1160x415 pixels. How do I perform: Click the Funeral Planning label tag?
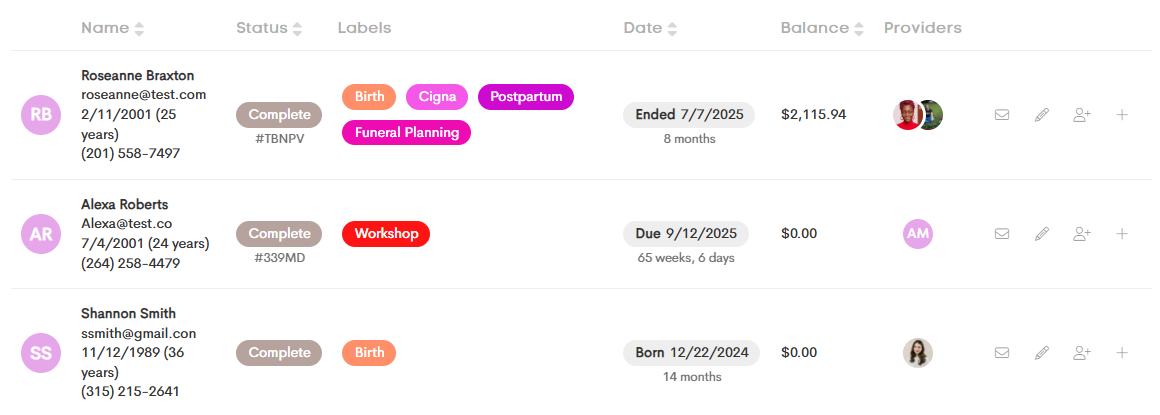406,132
